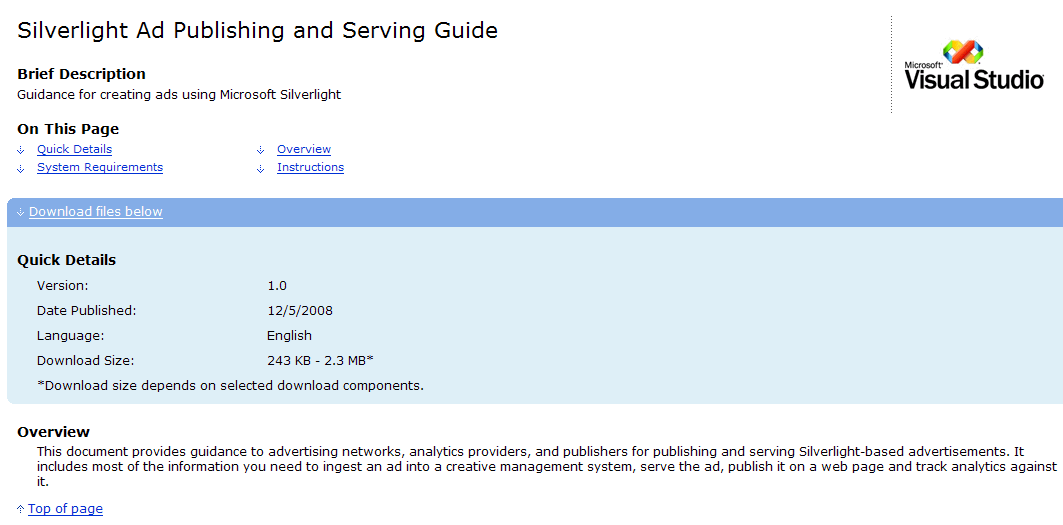Click the Download files below link
This screenshot has height=525, width=1063.
96,212
